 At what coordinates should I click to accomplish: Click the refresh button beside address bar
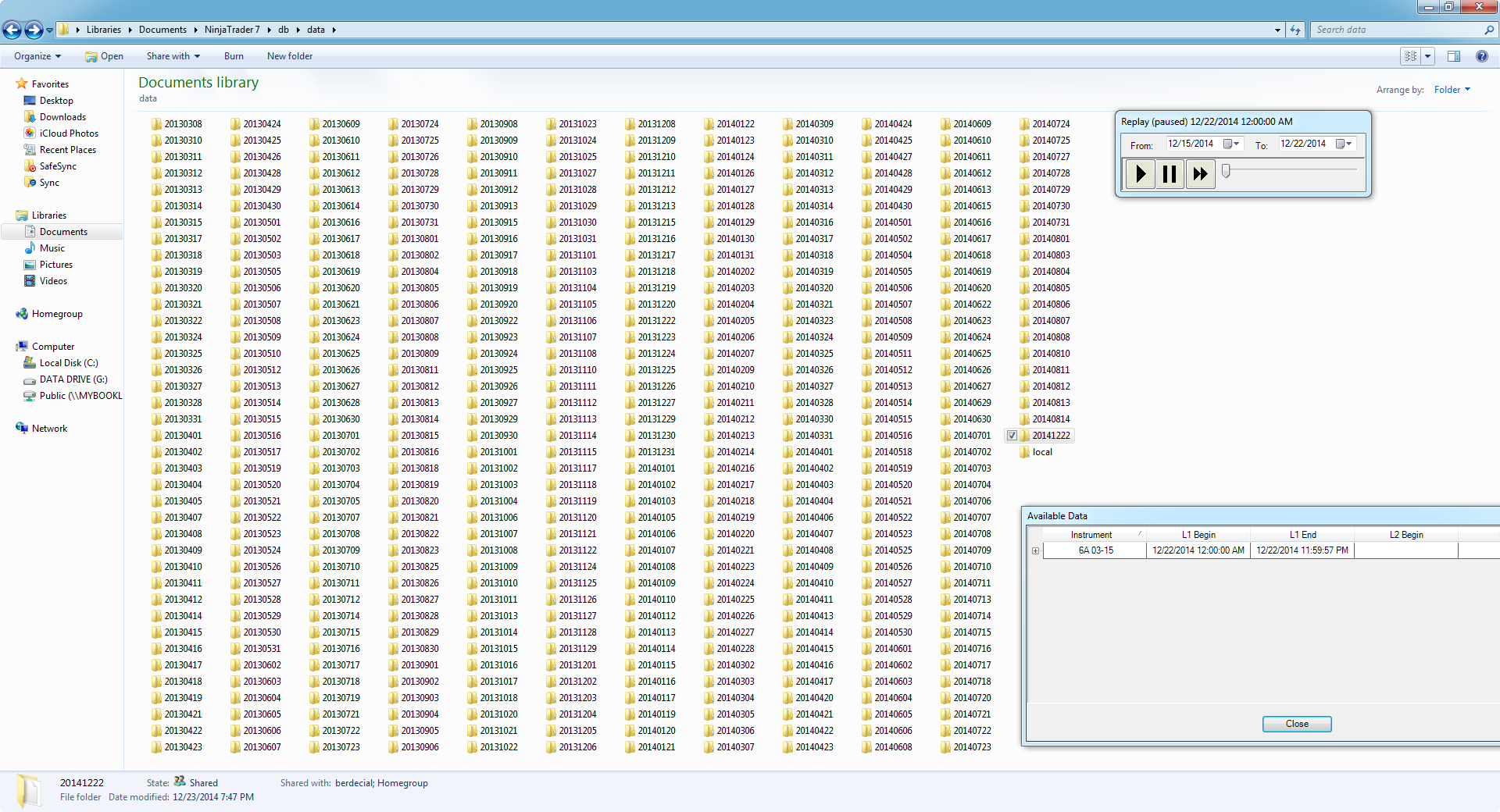tap(1295, 30)
